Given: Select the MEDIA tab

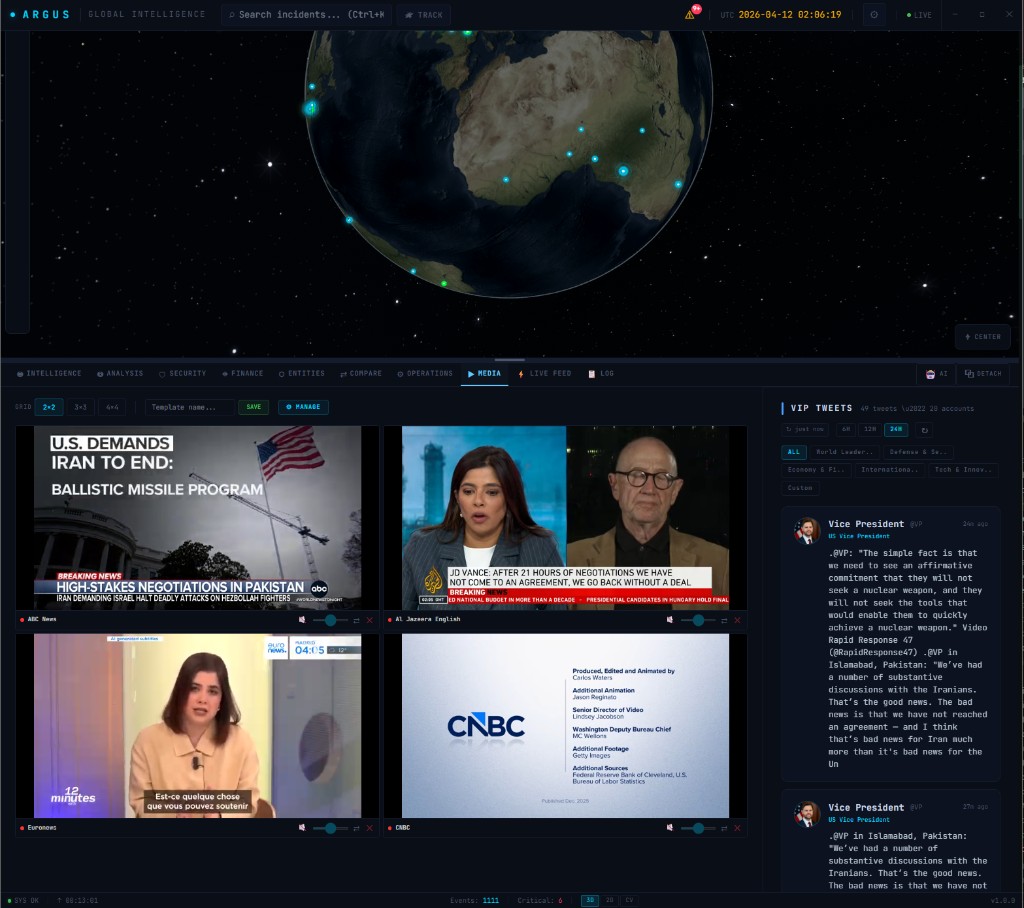Looking at the screenshot, I should (485, 374).
